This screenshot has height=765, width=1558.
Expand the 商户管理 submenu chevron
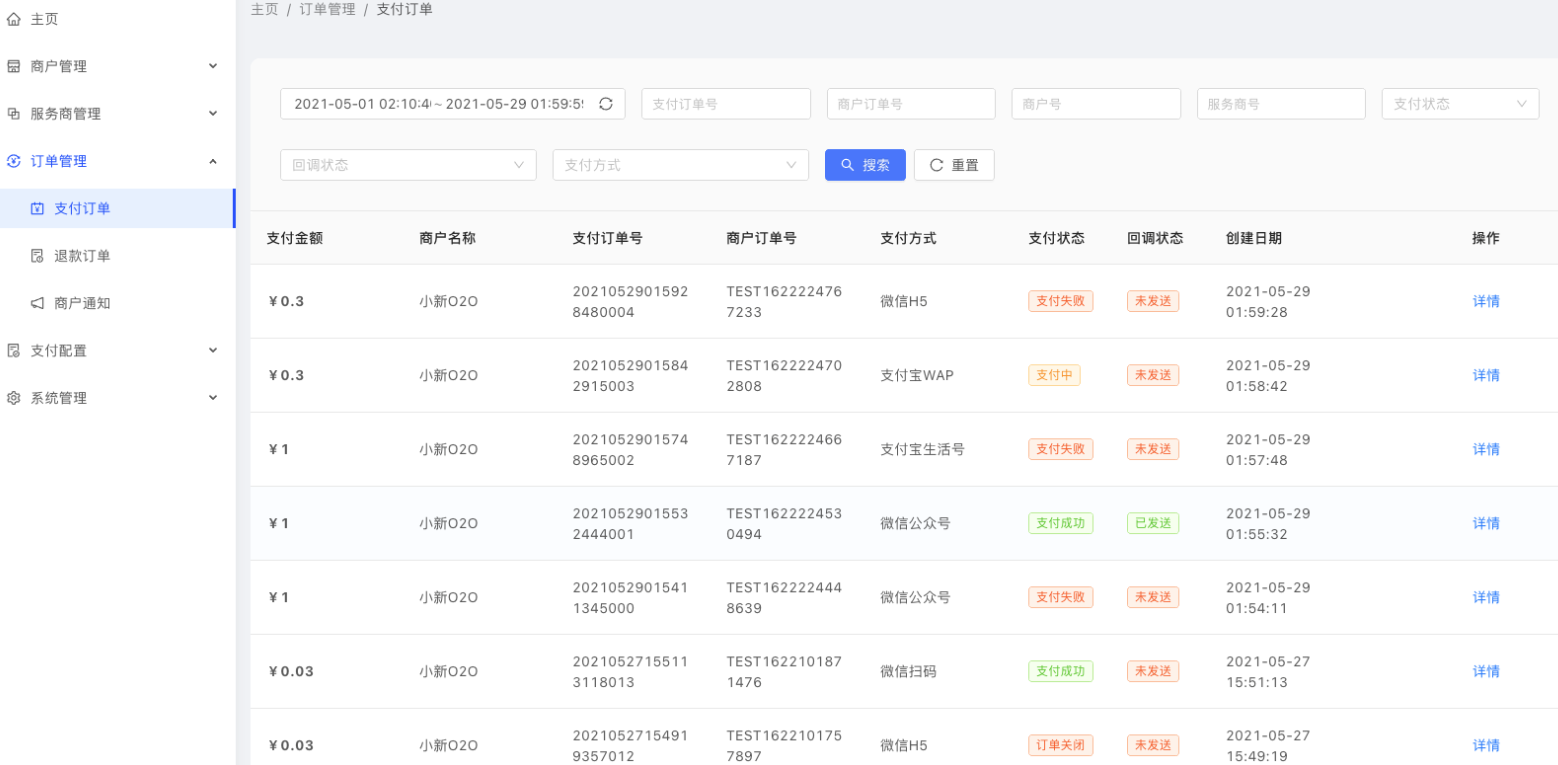coord(213,66)
